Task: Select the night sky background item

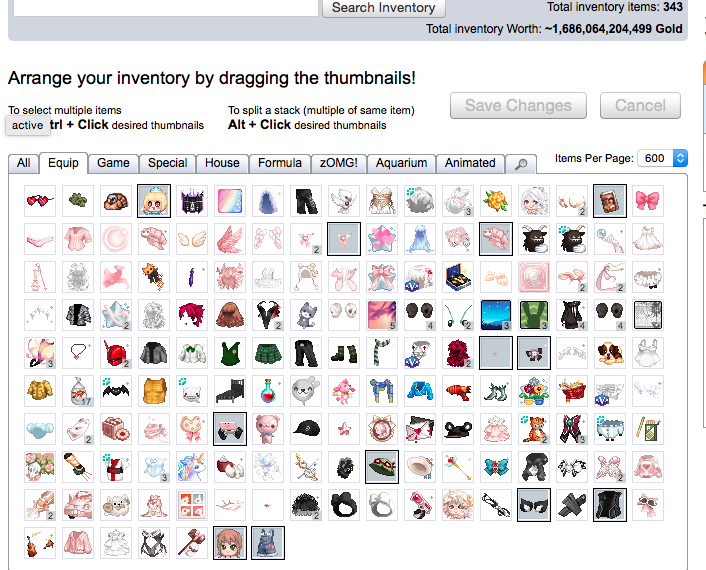Action: (496, 315)
